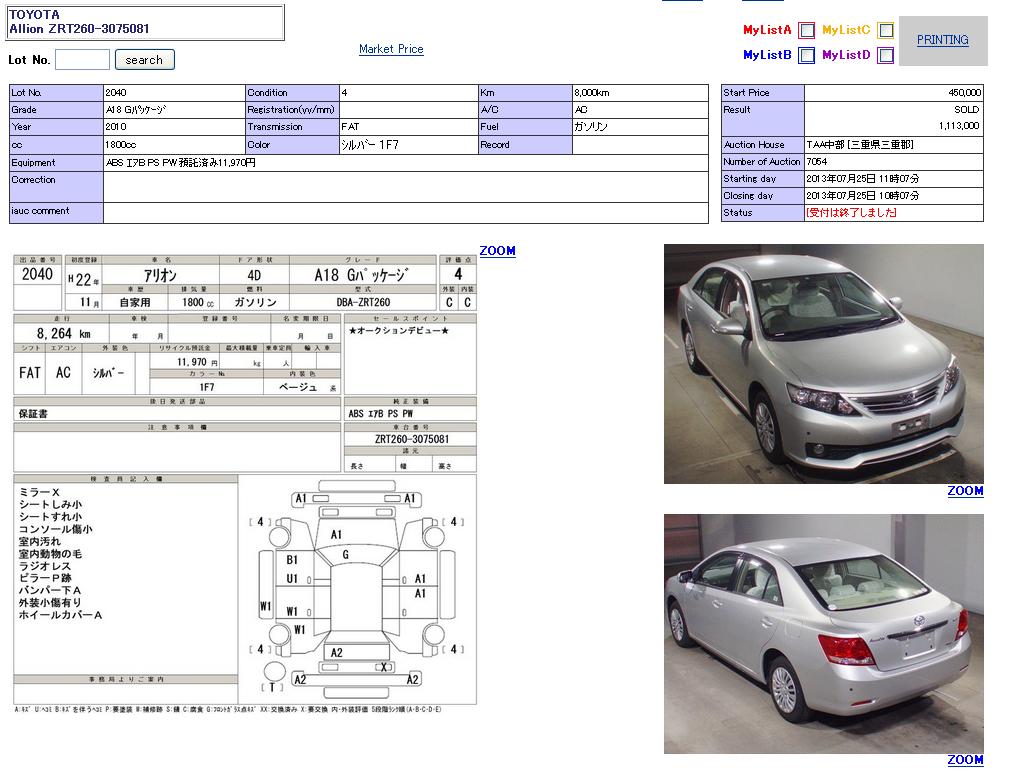The image size is (1028, 775).
Task: Click the red Status text
Action: (851, 213)
